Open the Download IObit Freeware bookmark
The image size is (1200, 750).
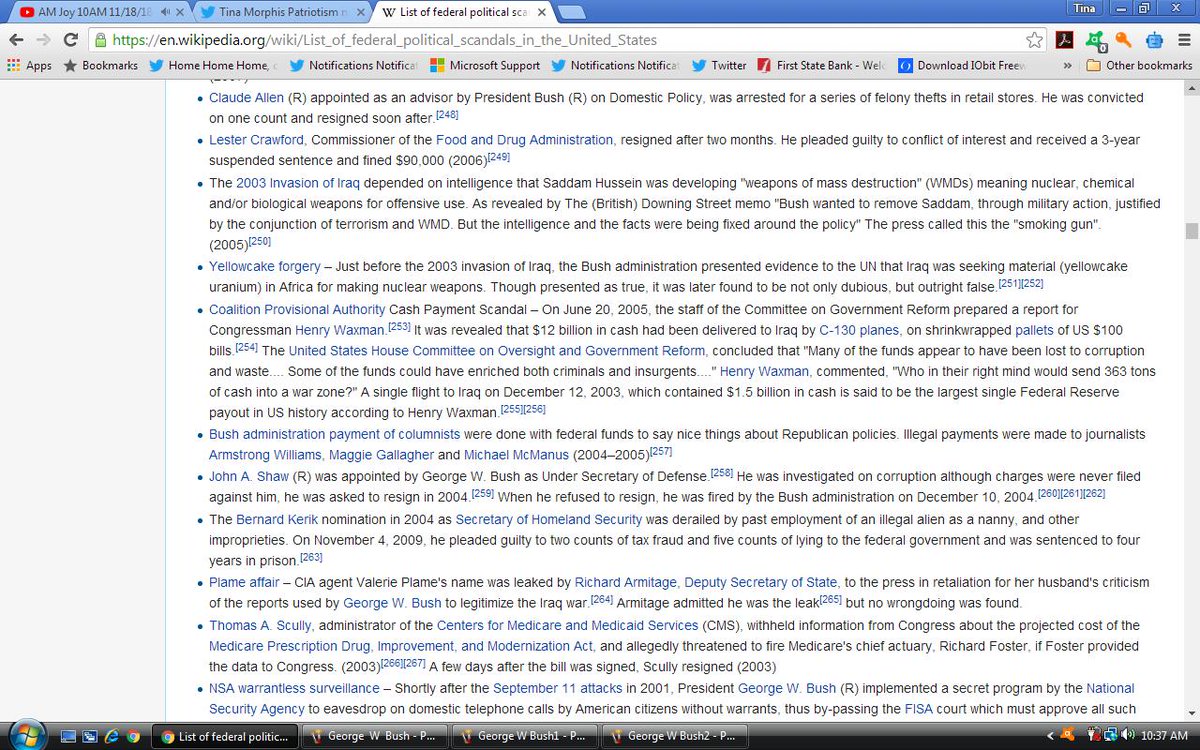pyautogui.click(x=961, y=65)
